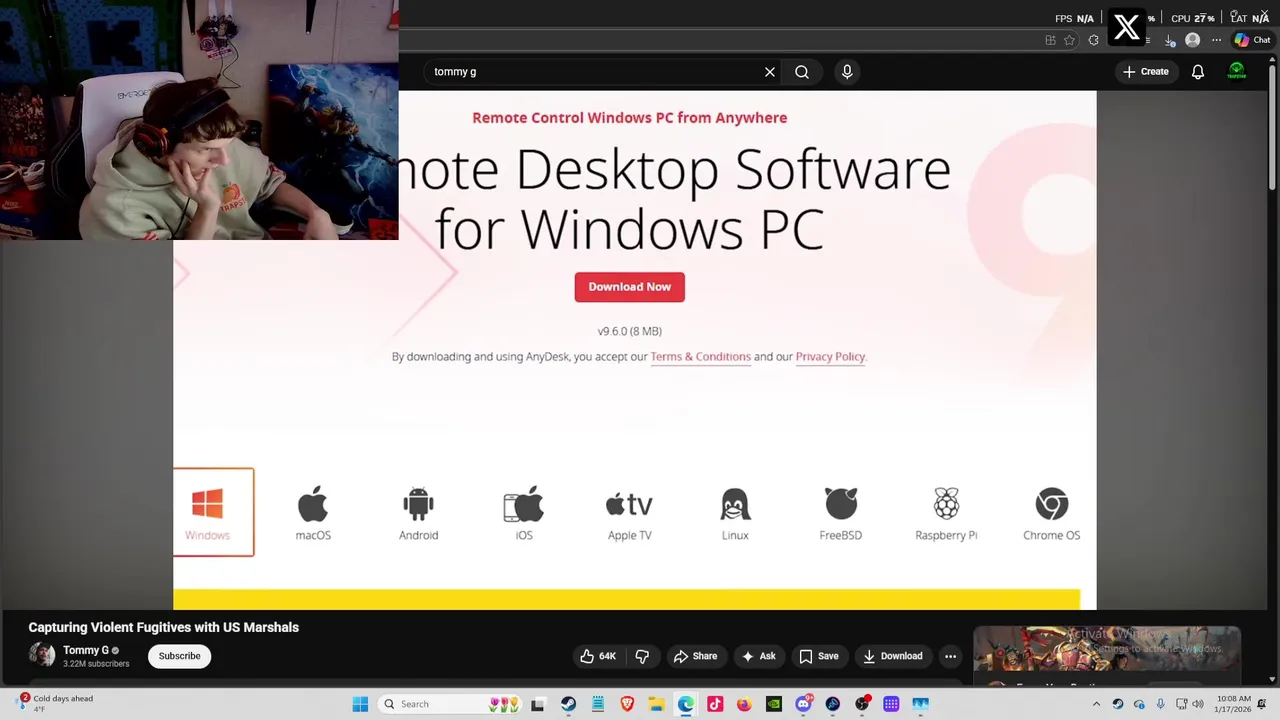The image size is (1280, 720).
Task: Select the Windows platform tile
Action: coord(213,512)
